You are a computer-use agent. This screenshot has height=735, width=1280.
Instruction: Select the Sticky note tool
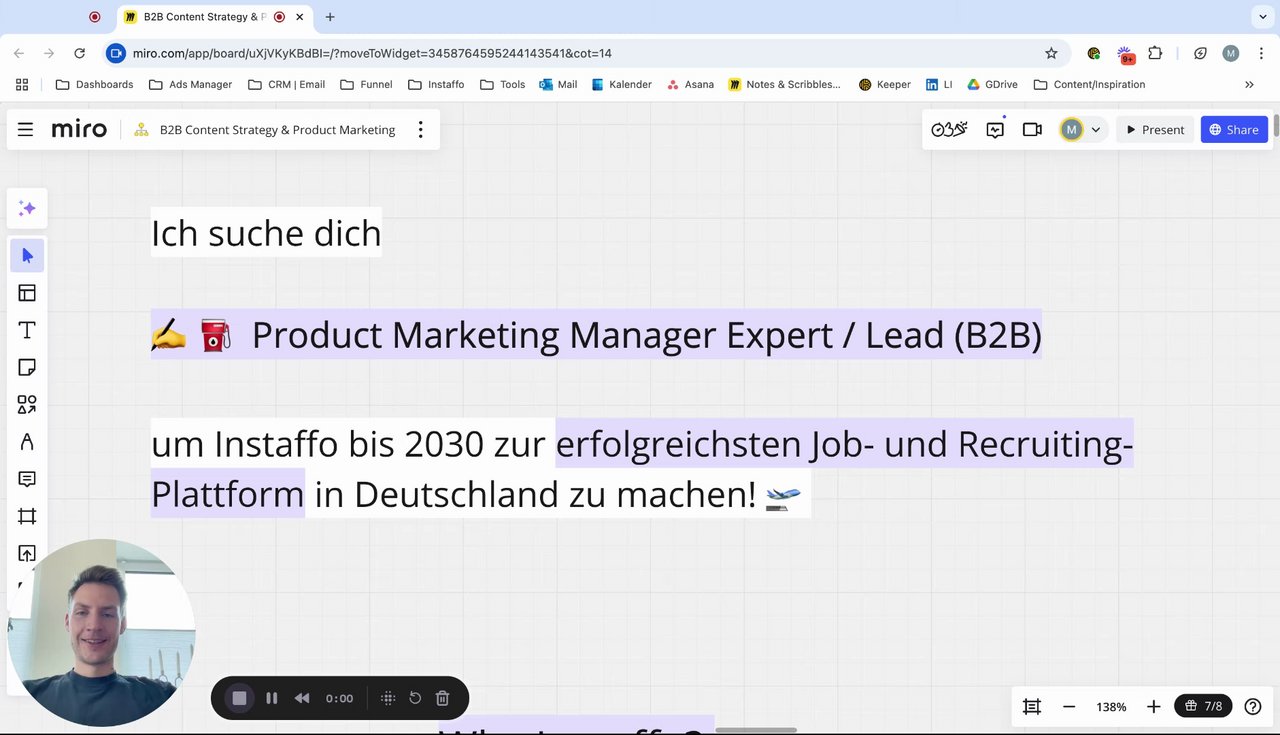click(x=27, y=367)
